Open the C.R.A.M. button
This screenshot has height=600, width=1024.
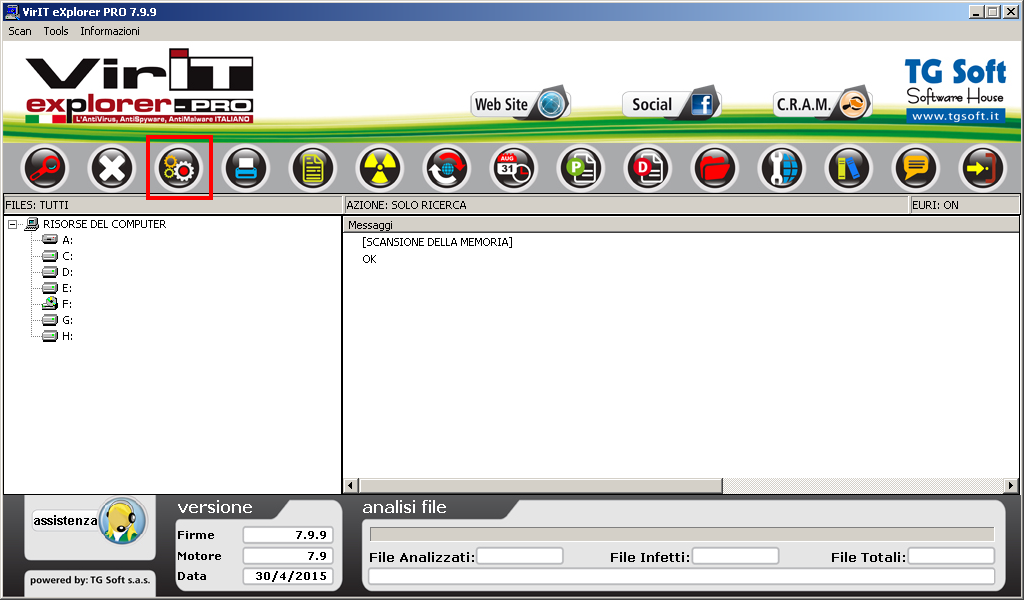(822, 104)
